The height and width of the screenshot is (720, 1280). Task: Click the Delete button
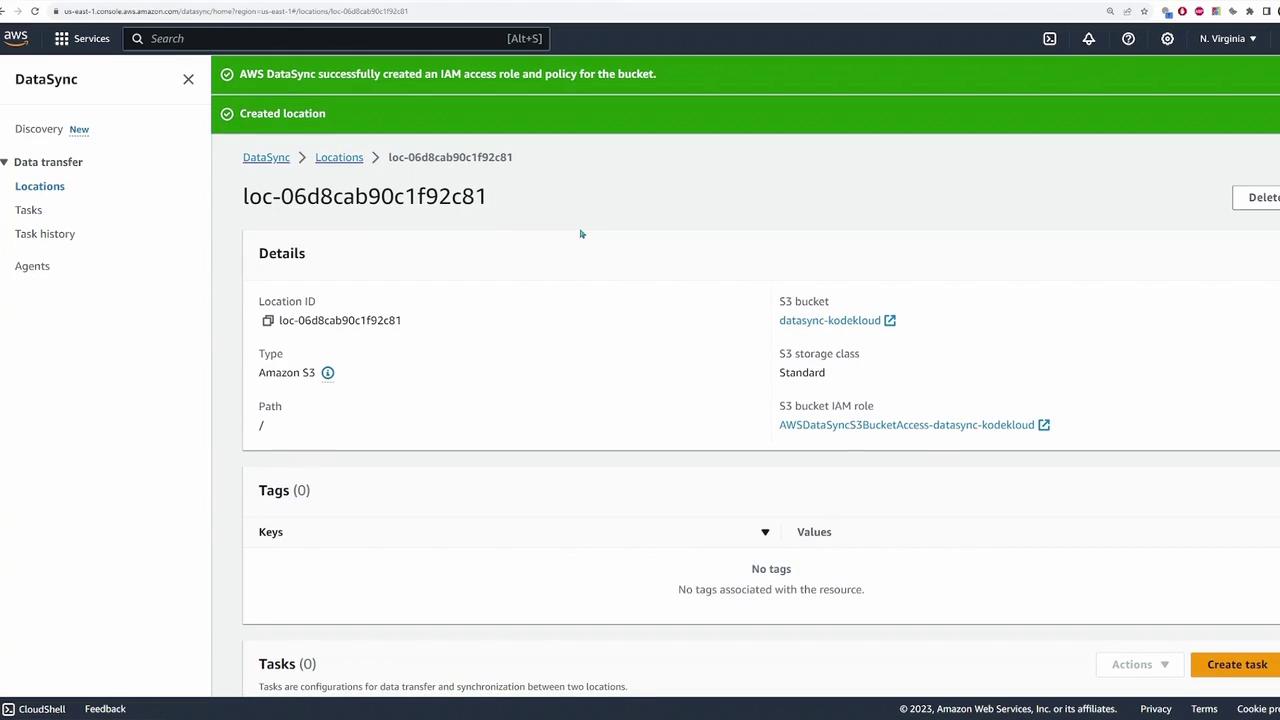point(1257,197)
